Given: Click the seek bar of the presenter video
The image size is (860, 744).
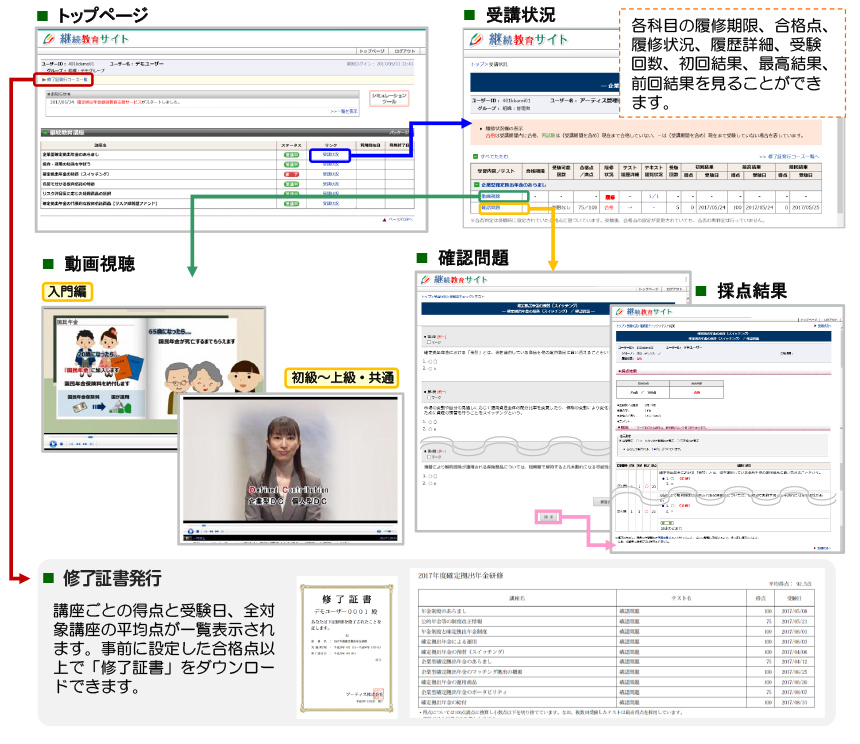Looking at the screenshot, I should (x=290, y=525).
